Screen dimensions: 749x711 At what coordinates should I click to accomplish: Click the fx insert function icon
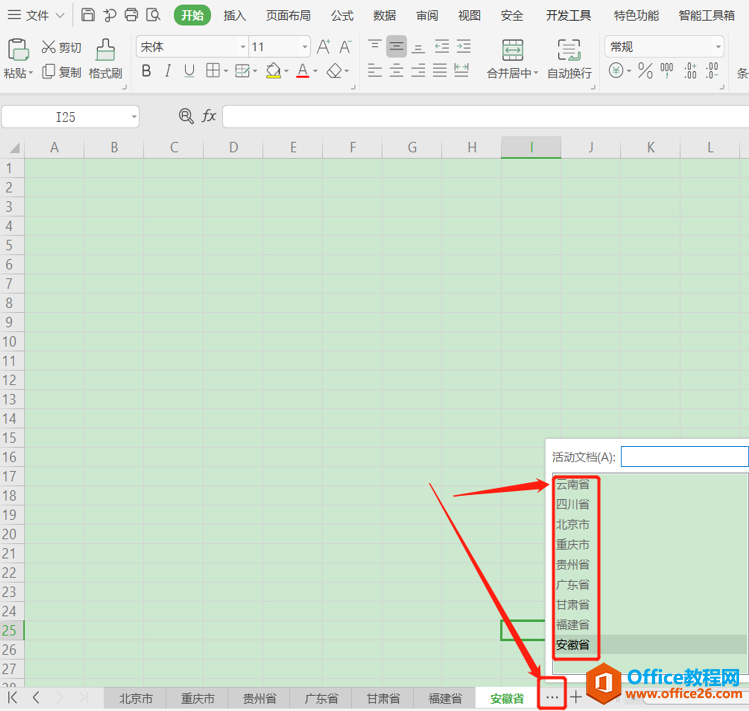209,116
